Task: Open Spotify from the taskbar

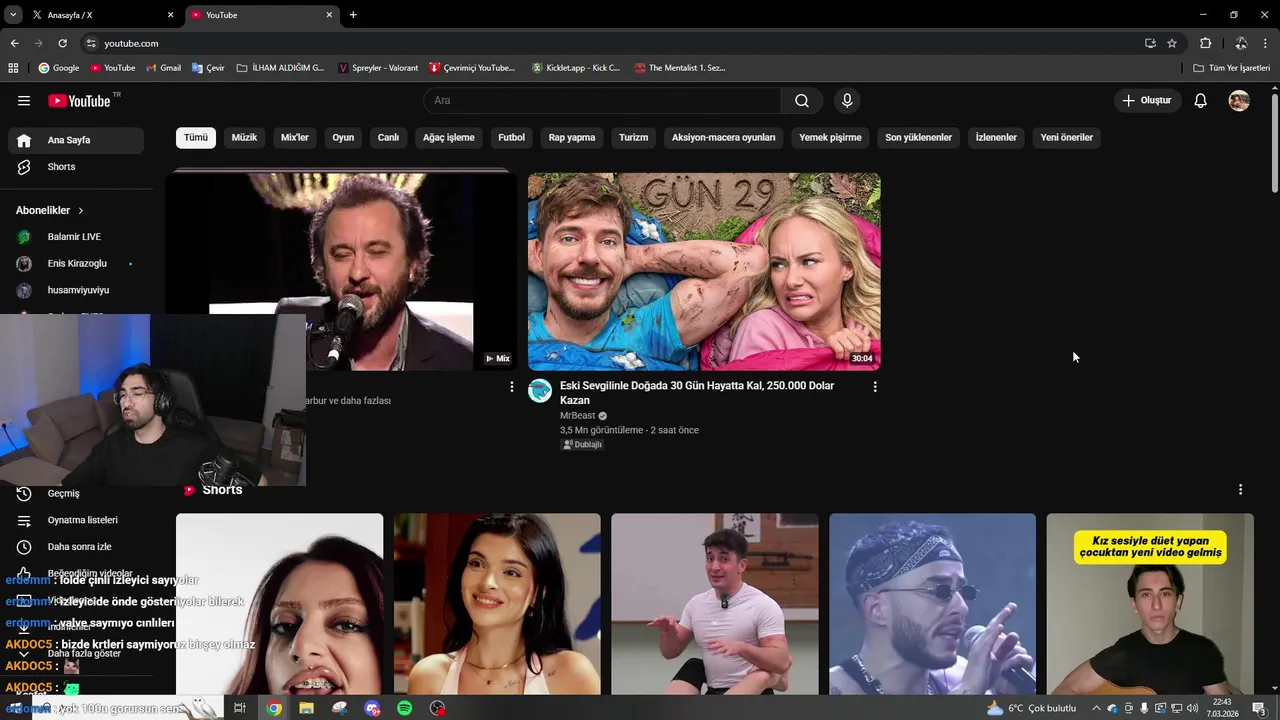Action: tap(404, 708)
